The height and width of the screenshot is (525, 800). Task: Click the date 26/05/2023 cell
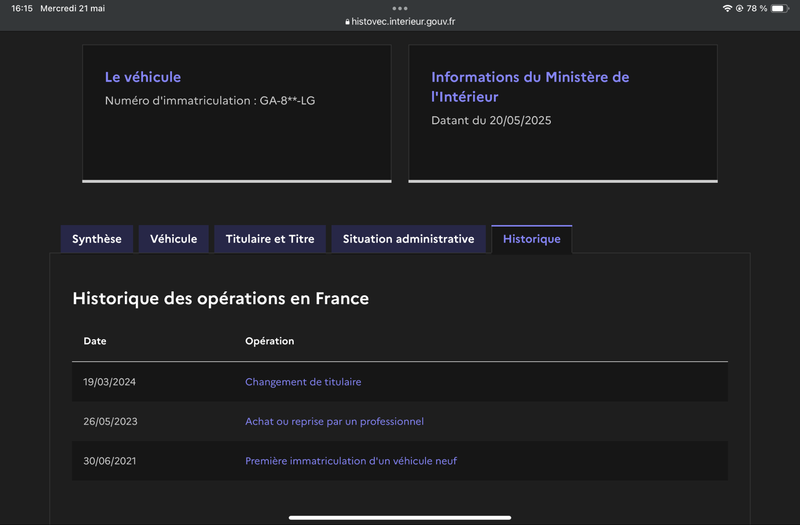[x=110, y=421]
